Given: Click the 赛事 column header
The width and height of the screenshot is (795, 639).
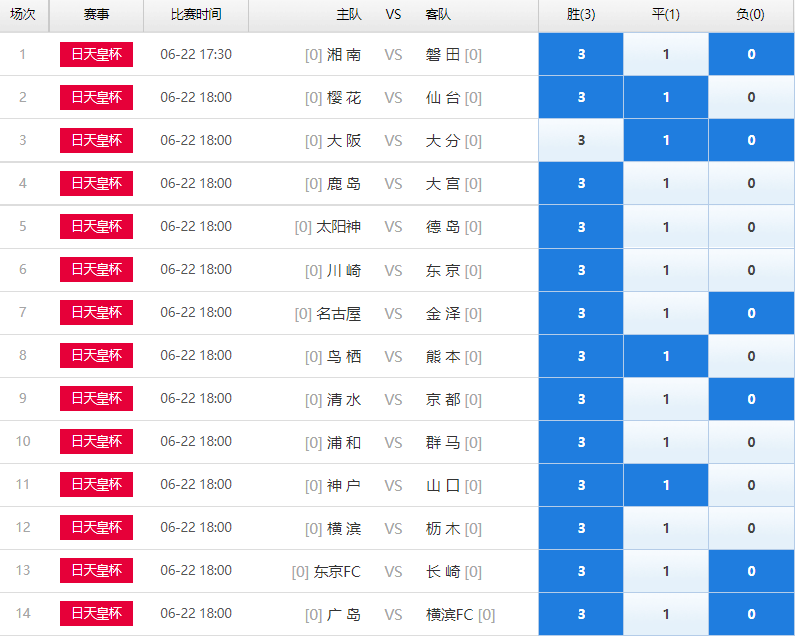Looking at the screenshot, I should coord(96,14).
